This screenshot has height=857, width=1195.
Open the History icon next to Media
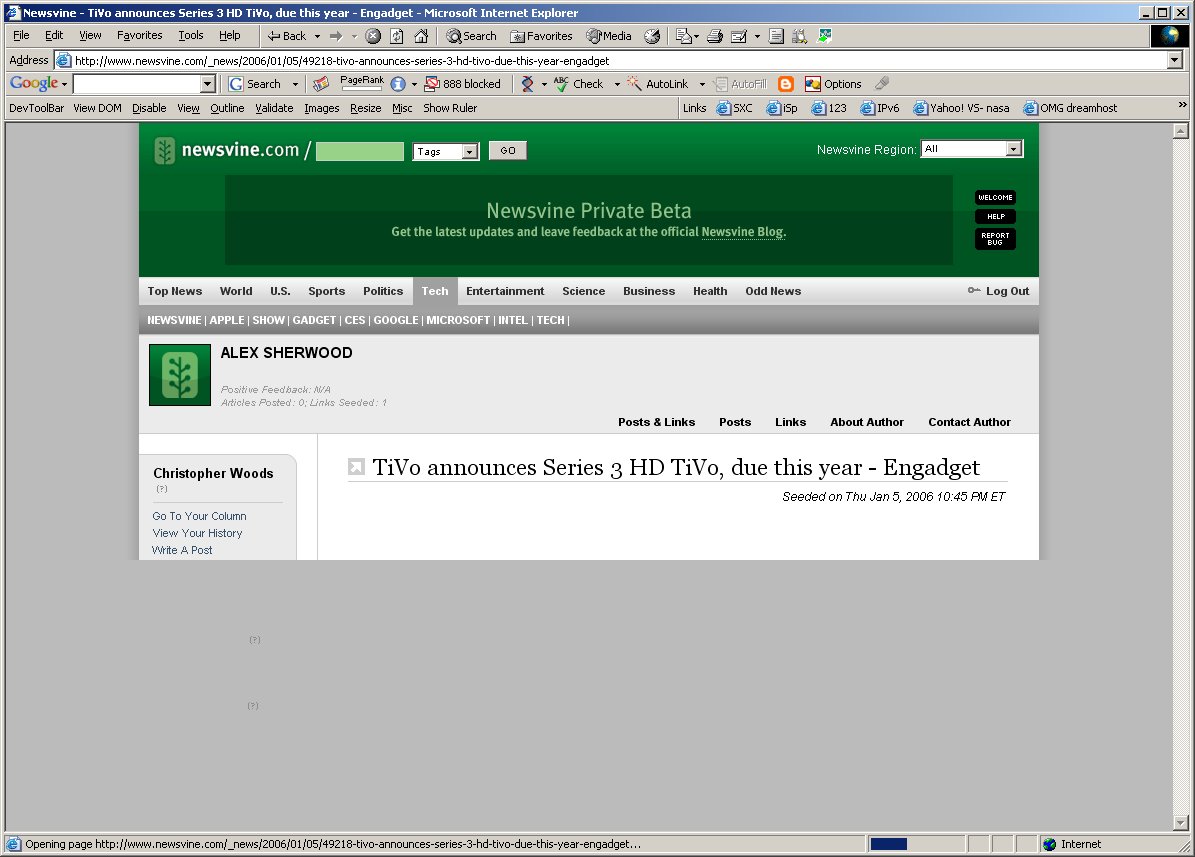pyautogui.click(x=652, y=36)
